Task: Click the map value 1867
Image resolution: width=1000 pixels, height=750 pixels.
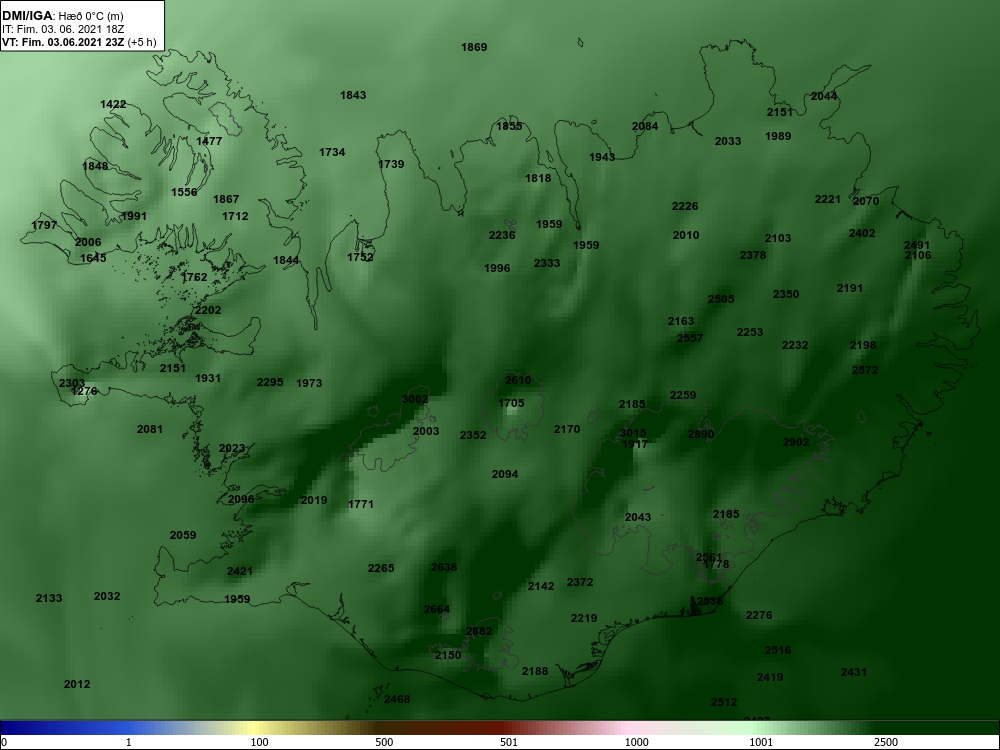Action: [x=226, y=199]
